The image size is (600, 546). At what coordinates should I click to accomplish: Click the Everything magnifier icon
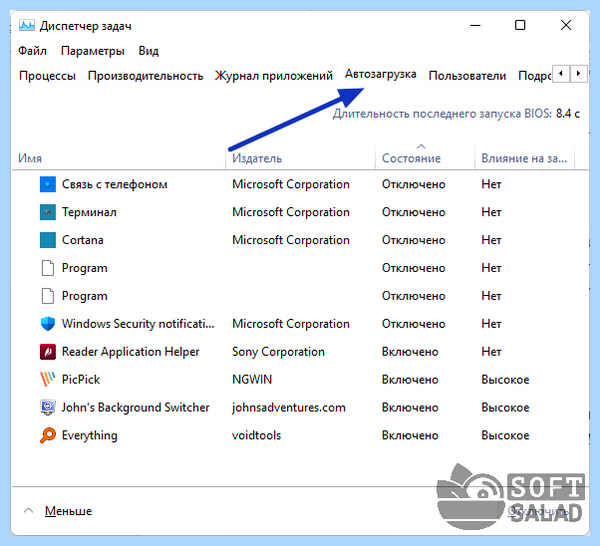[48, 435]
